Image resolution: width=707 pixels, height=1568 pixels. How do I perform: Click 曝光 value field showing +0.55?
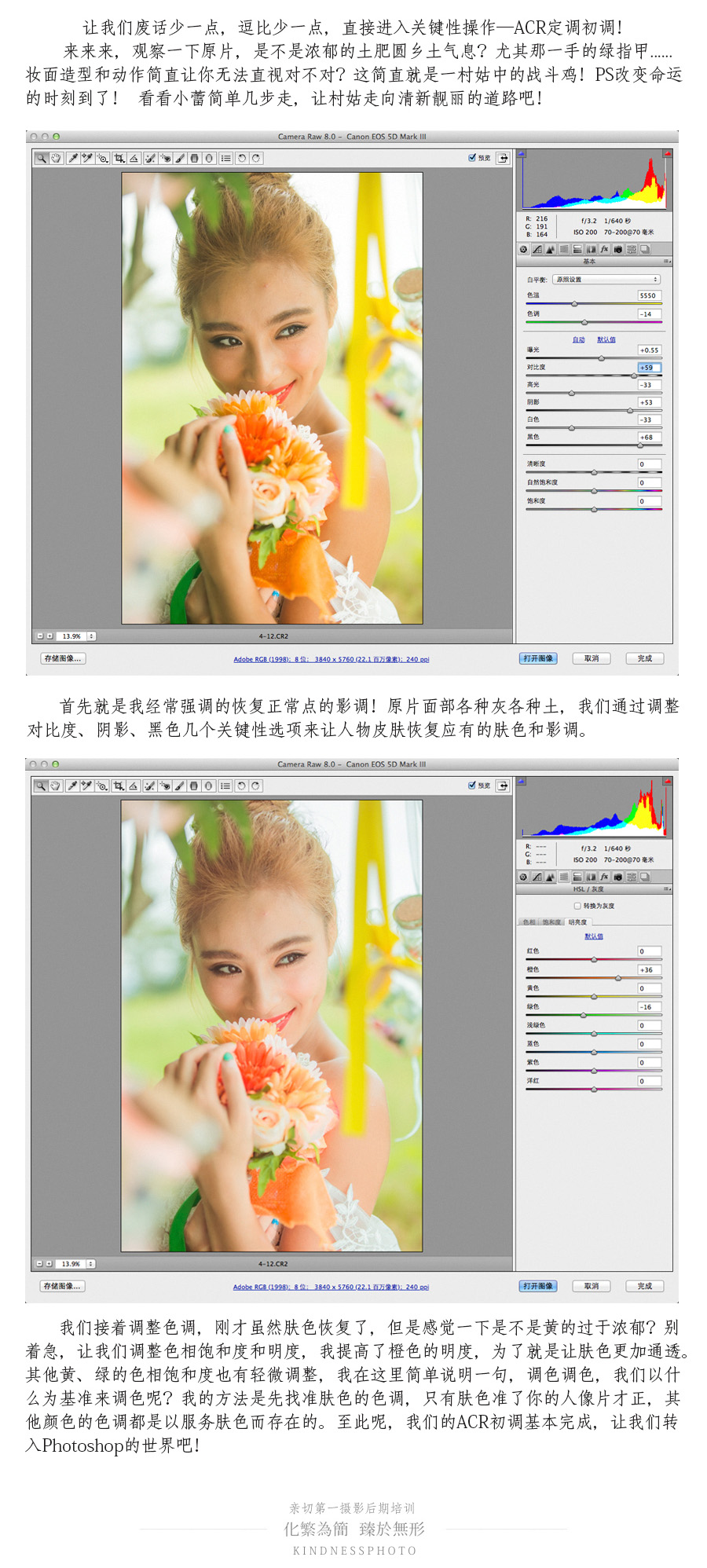pos(649,350)
